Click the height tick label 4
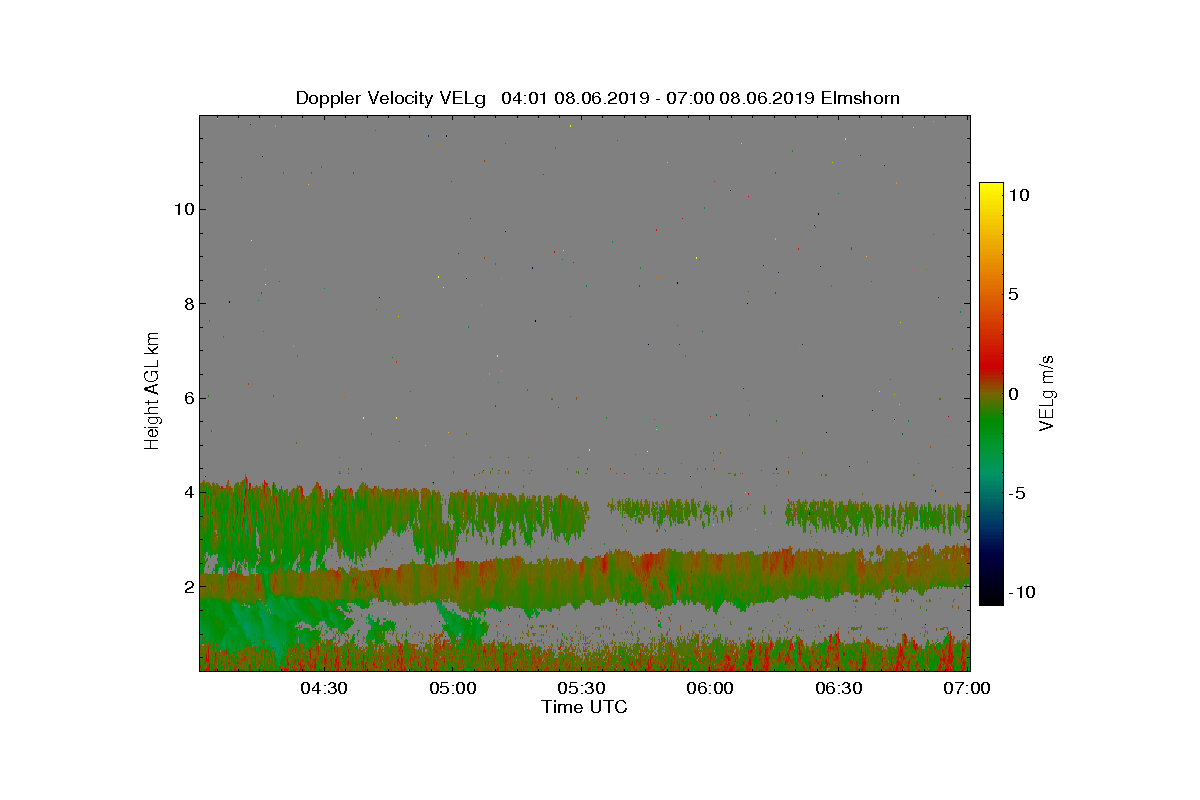Viewport: 1200px width, 800px height. pos(187,492)
